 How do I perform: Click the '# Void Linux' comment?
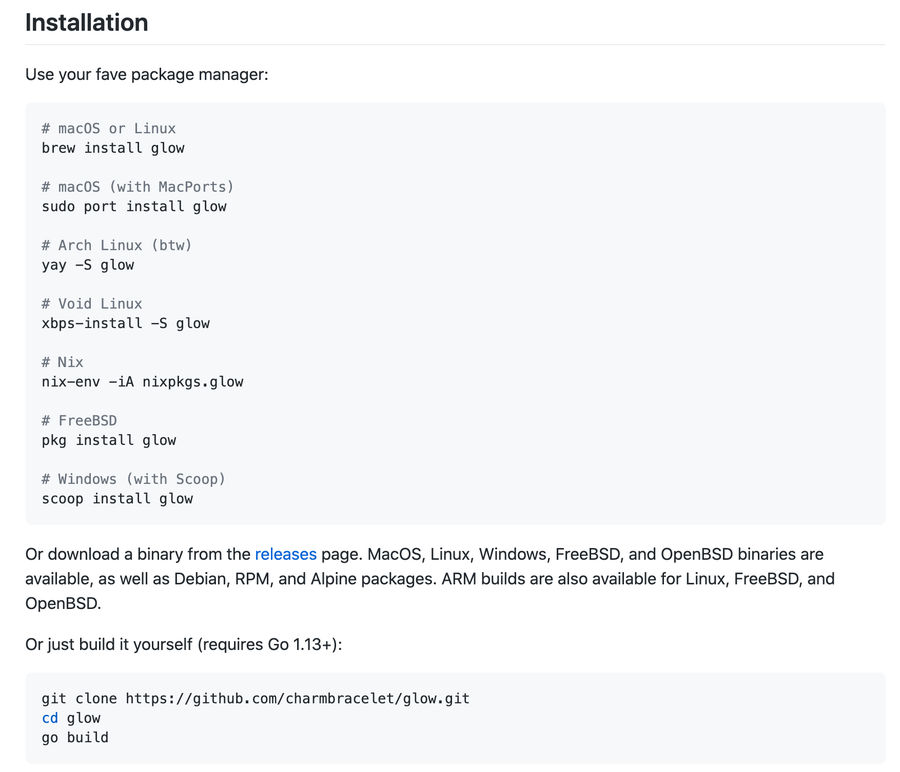point(92,304)
